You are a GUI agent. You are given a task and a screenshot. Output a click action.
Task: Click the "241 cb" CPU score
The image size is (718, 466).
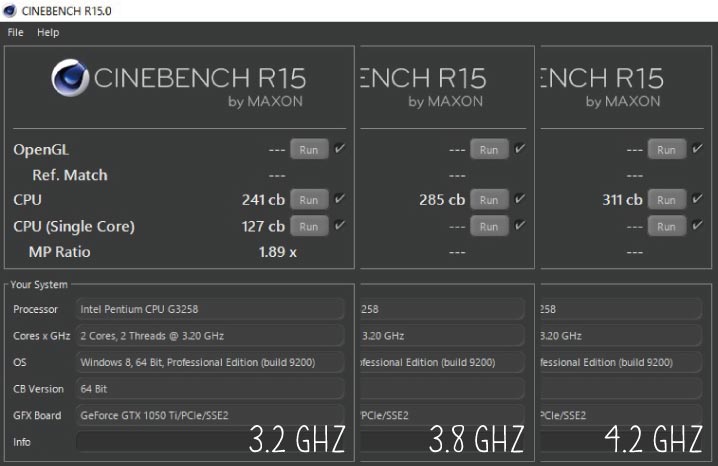click(263, 200)
